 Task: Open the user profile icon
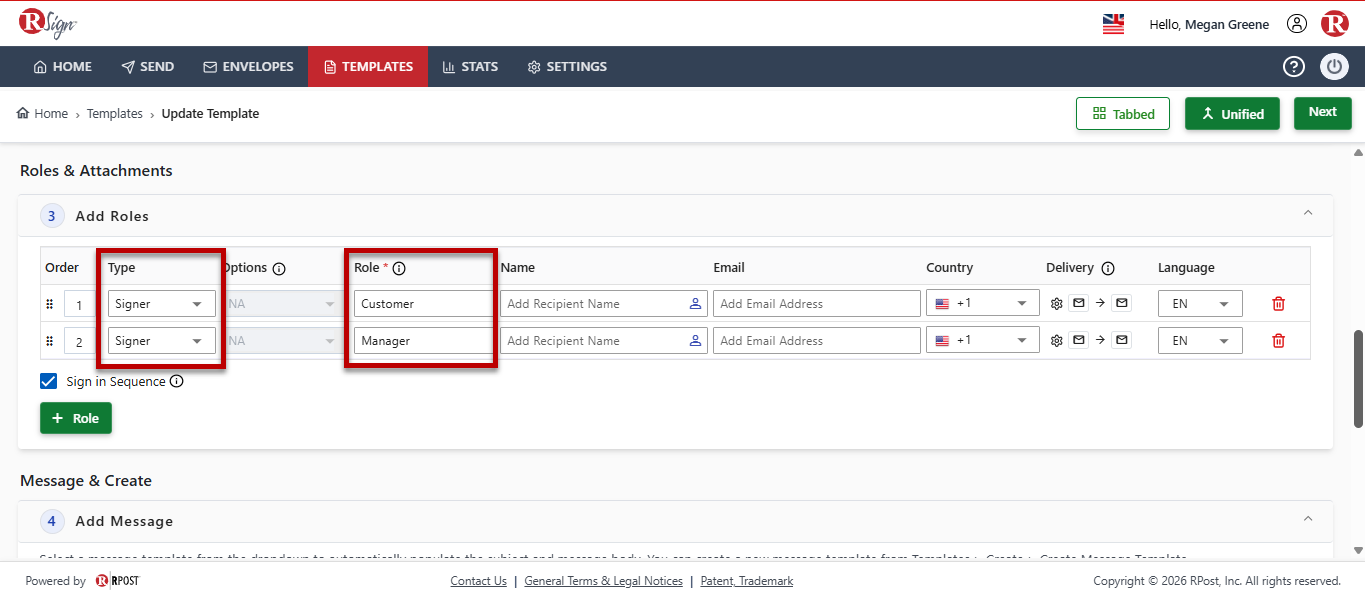(x=1297, y=24)
